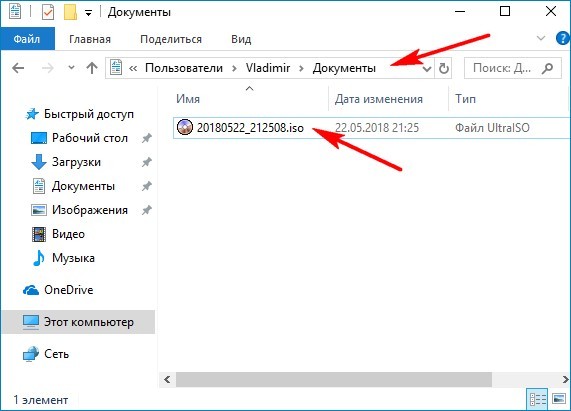Open Сеть in navigation pane

click(x=56, y=354)
